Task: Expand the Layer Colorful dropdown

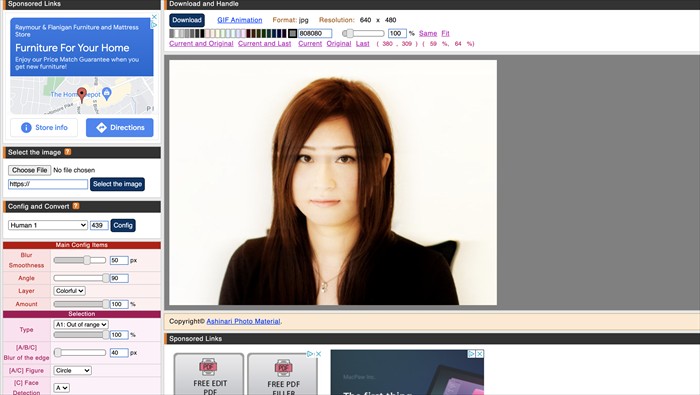Action: coord(69,291)
